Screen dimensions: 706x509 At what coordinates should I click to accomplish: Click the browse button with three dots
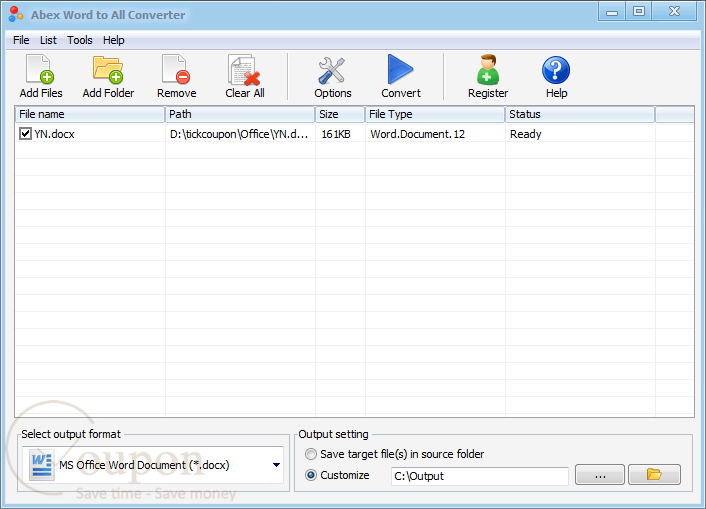(x=600, y=474)
